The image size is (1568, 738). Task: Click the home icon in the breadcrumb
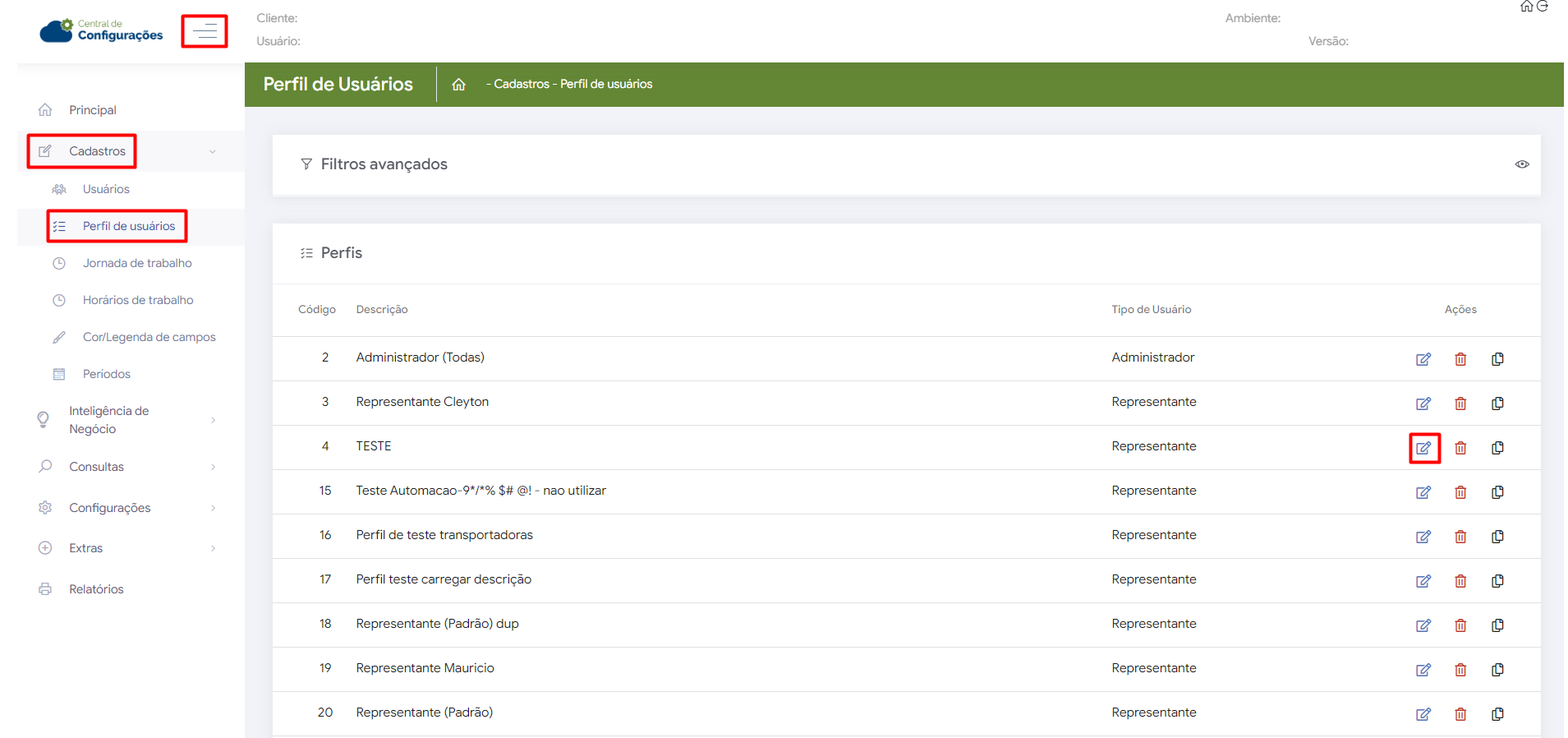tap(458, 85)
